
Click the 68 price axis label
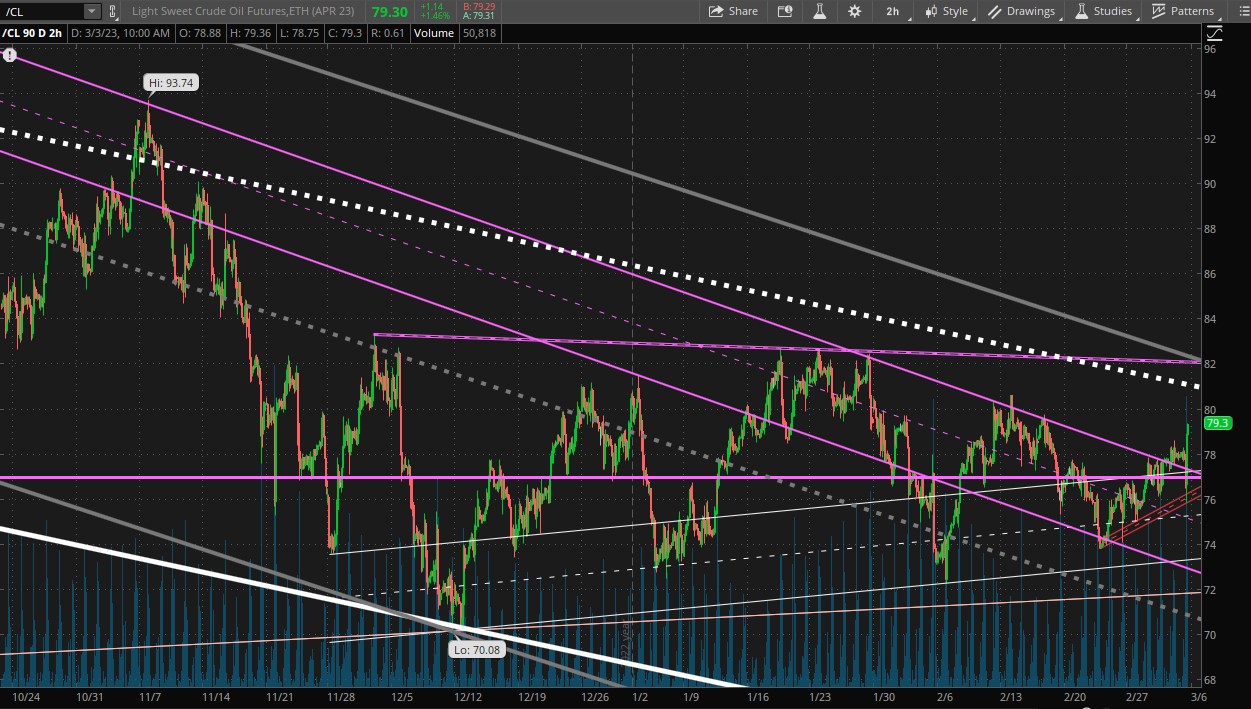tap(1210, 680)
